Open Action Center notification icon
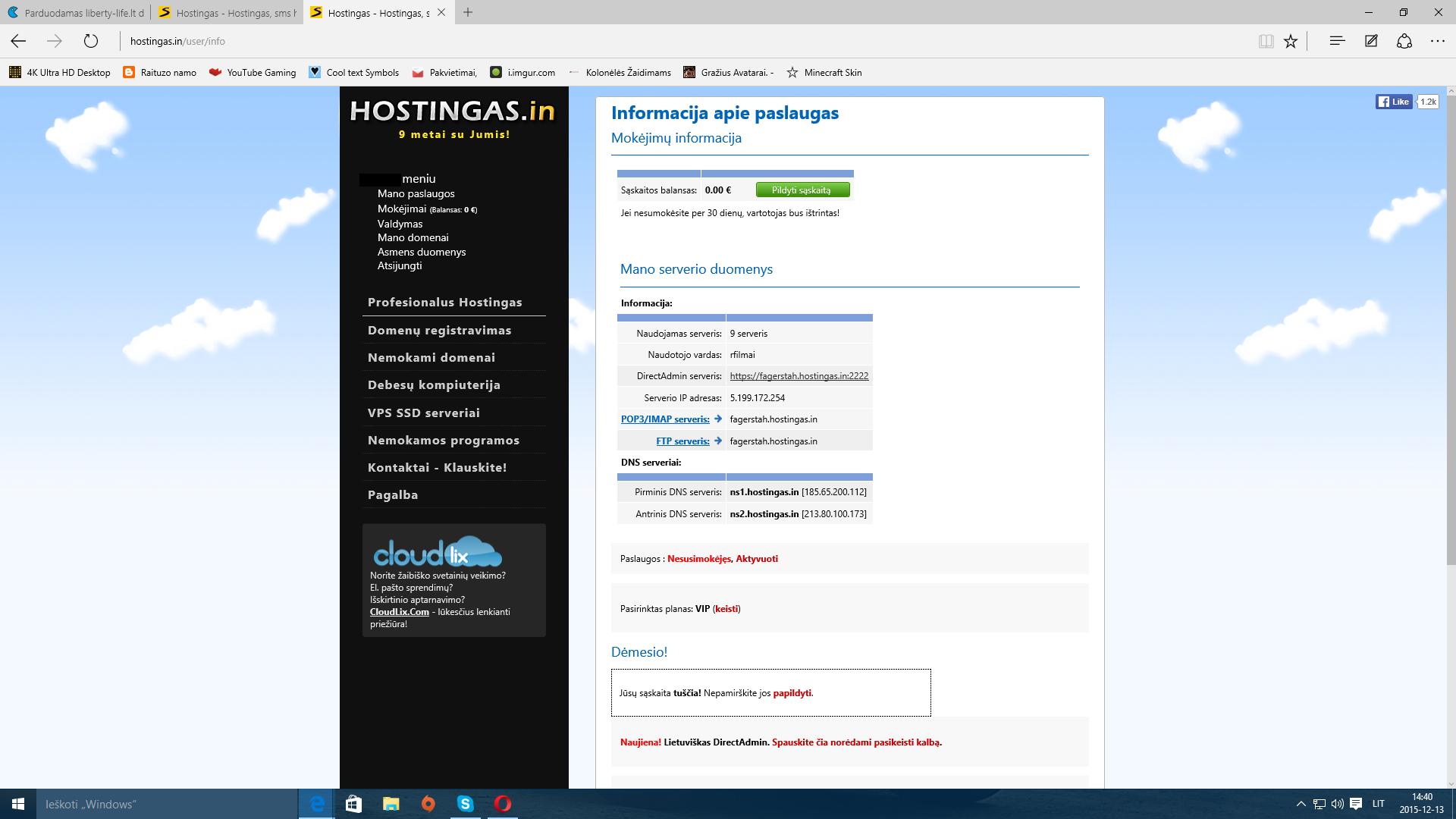1456x819 pixels. point(1356,804)
